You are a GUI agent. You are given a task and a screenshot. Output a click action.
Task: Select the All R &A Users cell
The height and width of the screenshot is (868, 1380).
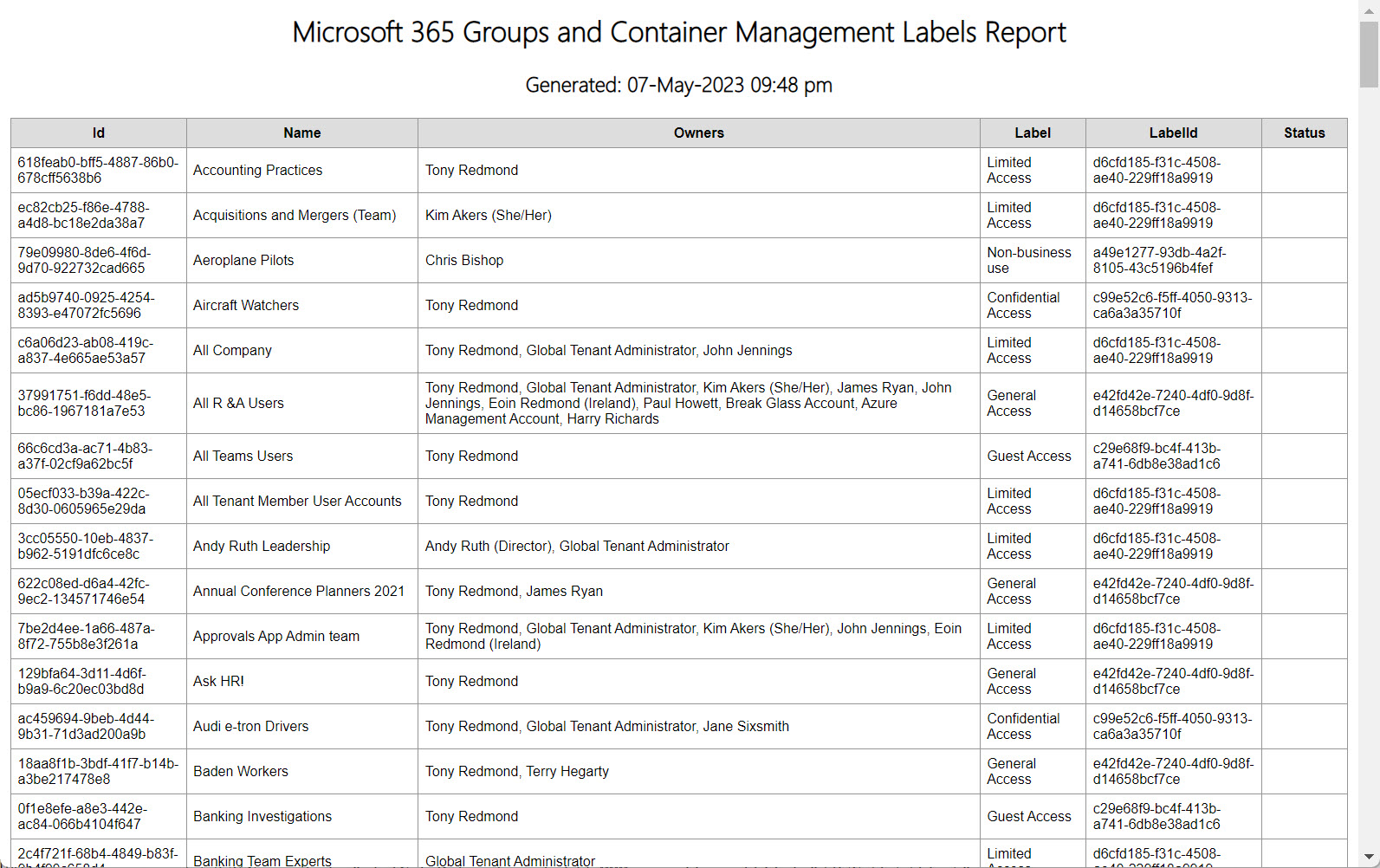click(301, 403)
